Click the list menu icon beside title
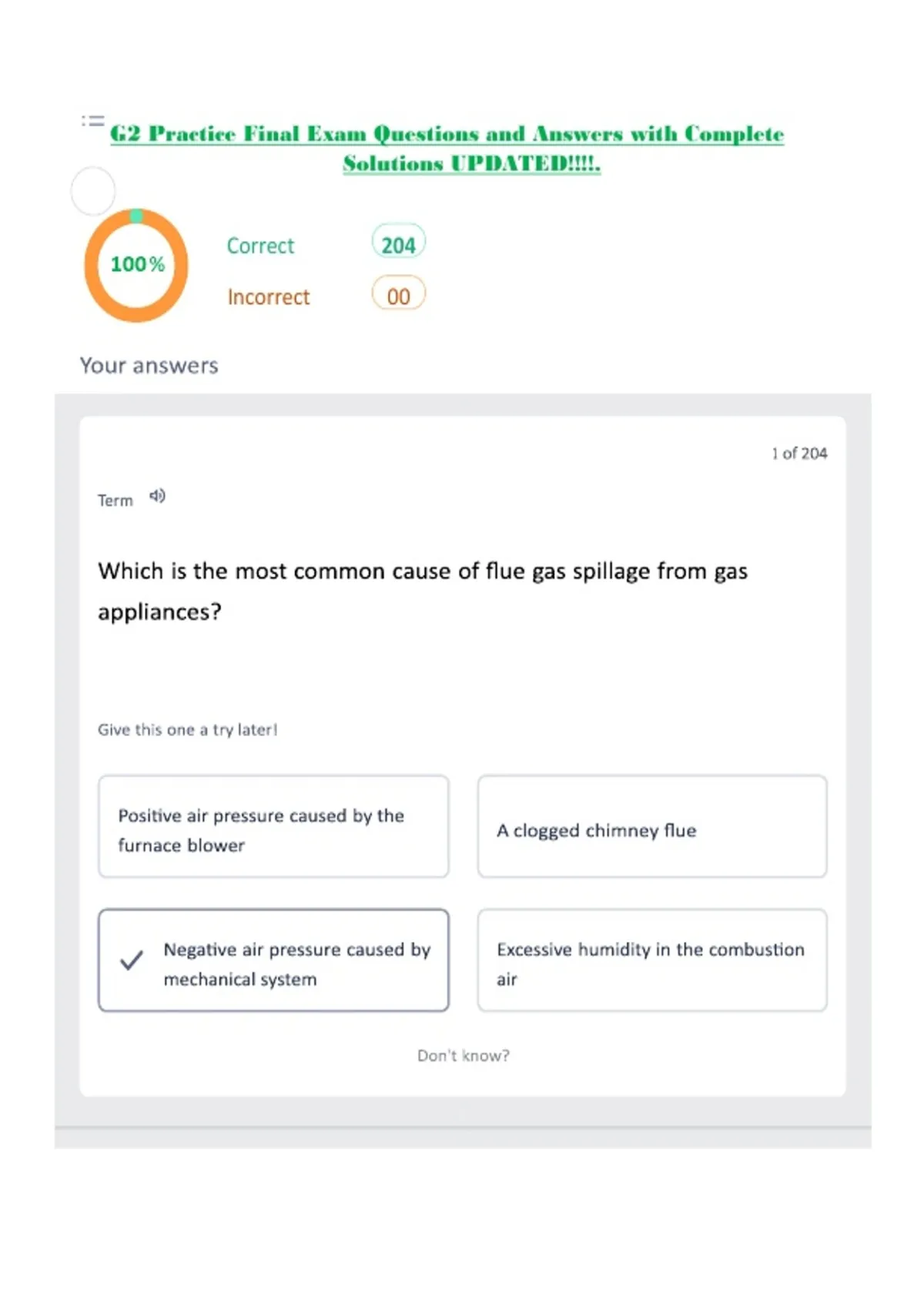The height and width of the screenshot is (1309, 924). tap(92, 121)
